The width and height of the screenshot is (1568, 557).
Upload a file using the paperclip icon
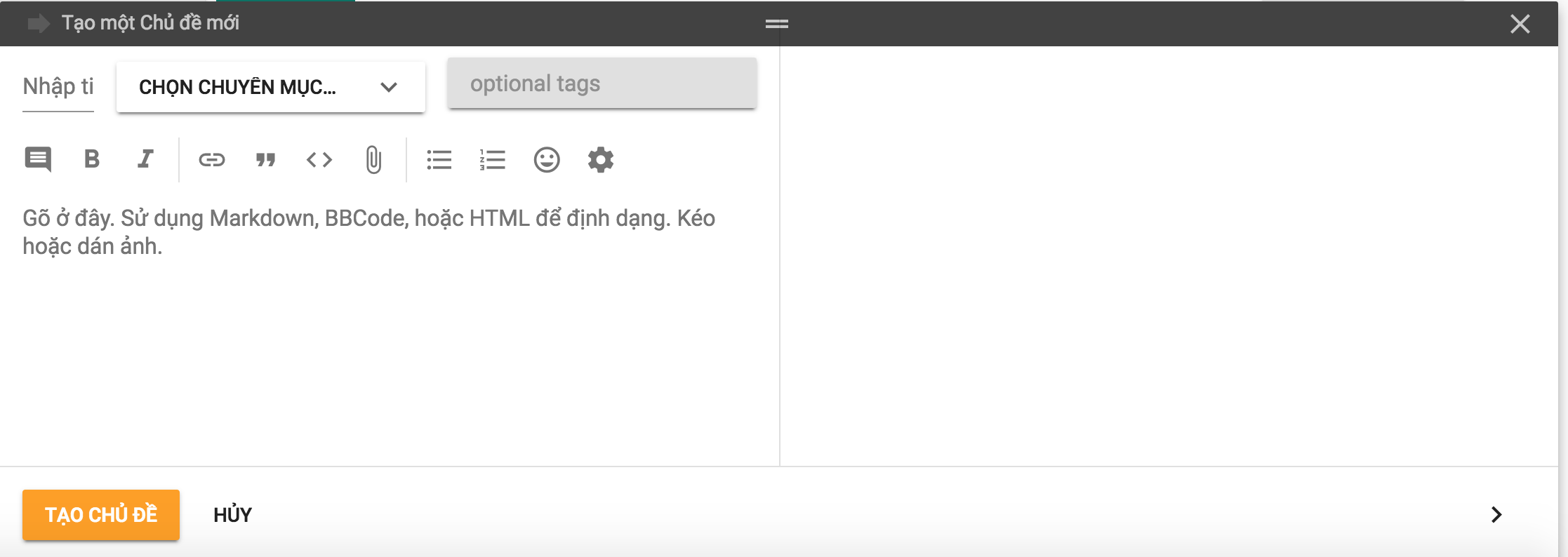click(373, 160)
